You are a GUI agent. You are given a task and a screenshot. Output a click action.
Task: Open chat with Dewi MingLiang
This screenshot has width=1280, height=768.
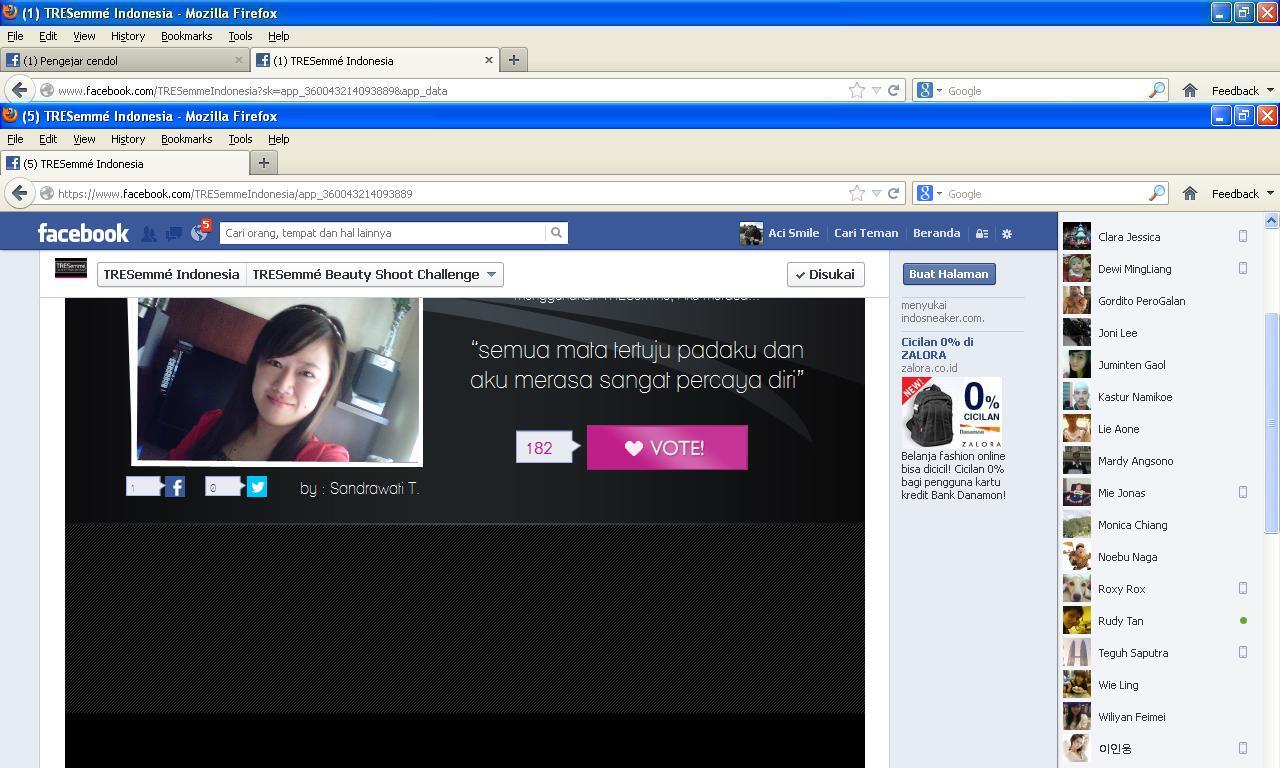click(x=1157, y=269)
